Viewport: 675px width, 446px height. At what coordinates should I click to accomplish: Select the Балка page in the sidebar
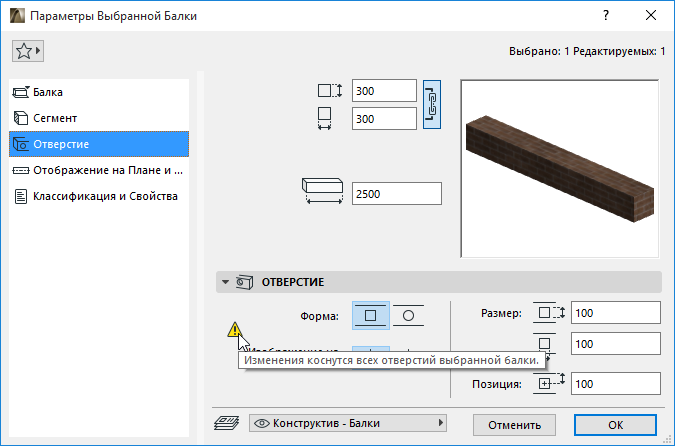point(99,92)
